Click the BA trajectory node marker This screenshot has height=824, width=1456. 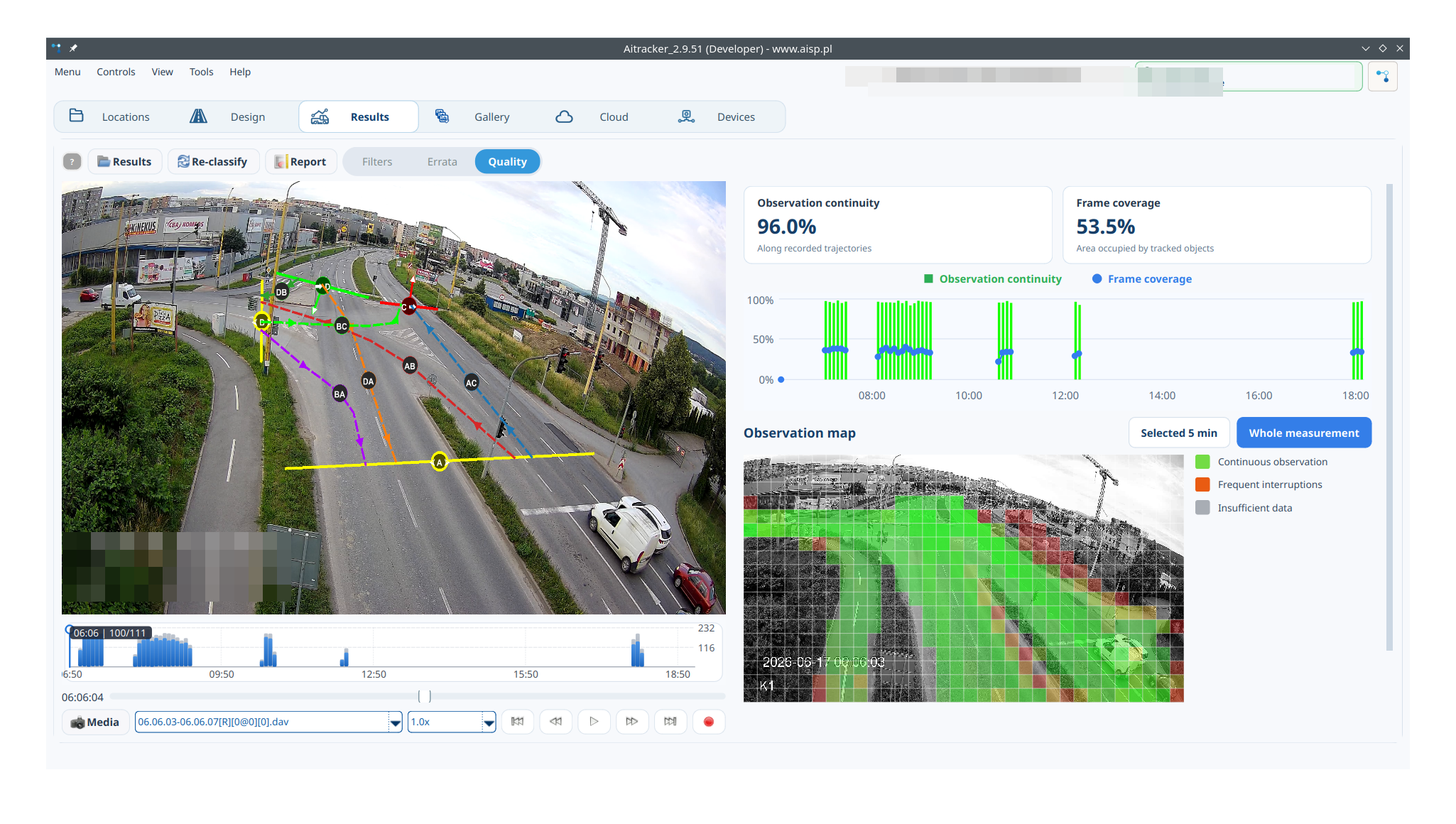point(339,394)
